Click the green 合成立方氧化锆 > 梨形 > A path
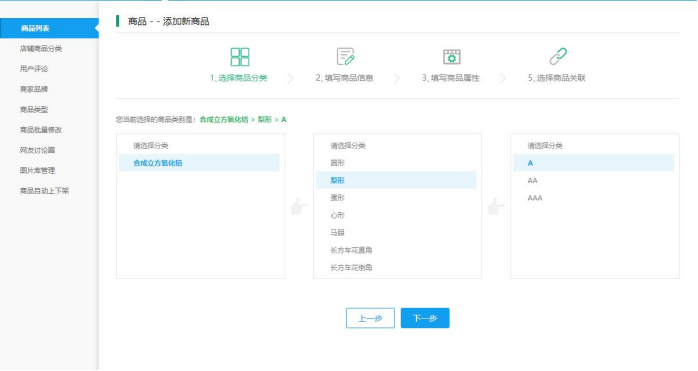 tap(243, 119)
